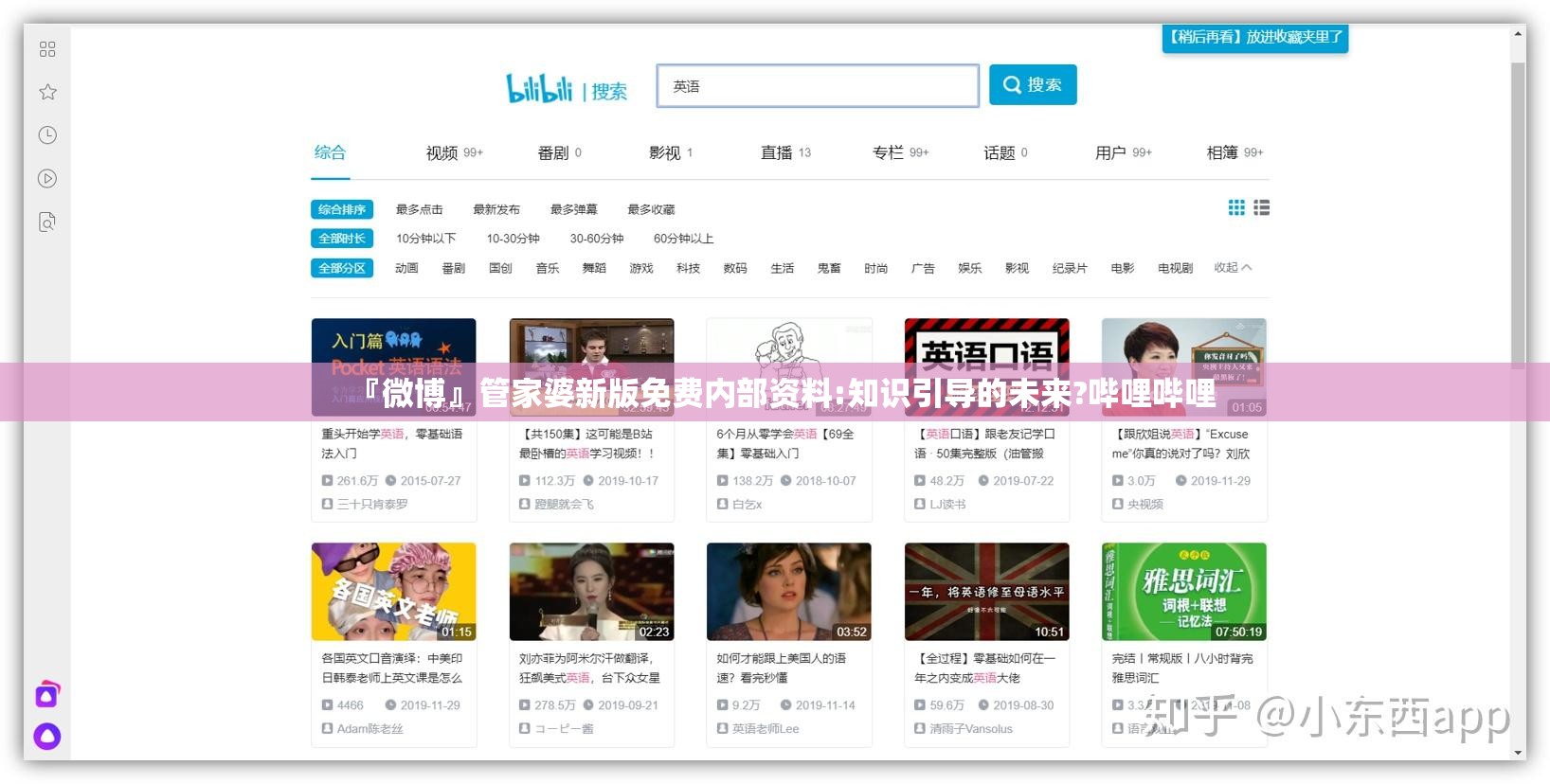The width and height of the screenshot is (1550, 784).
Task: Open video 共150集 这可能是B站最卧槽的英语学习视频
Action: [x=587, y=443]
